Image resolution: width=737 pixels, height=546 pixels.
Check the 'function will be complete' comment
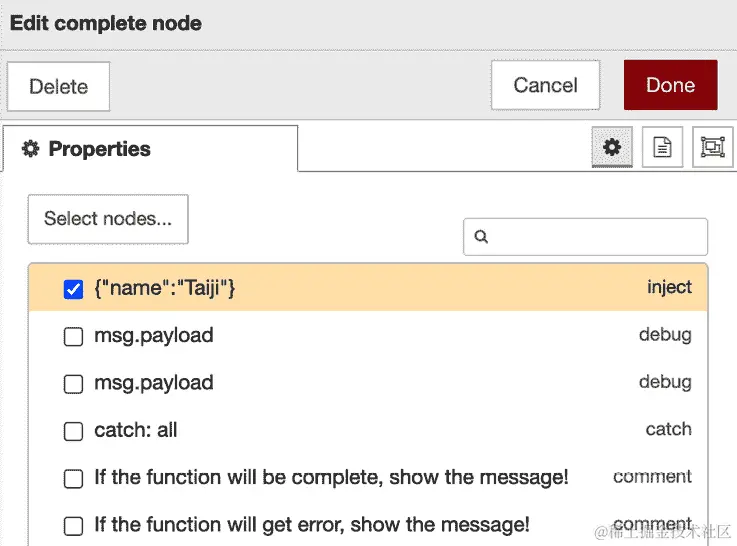73,479
